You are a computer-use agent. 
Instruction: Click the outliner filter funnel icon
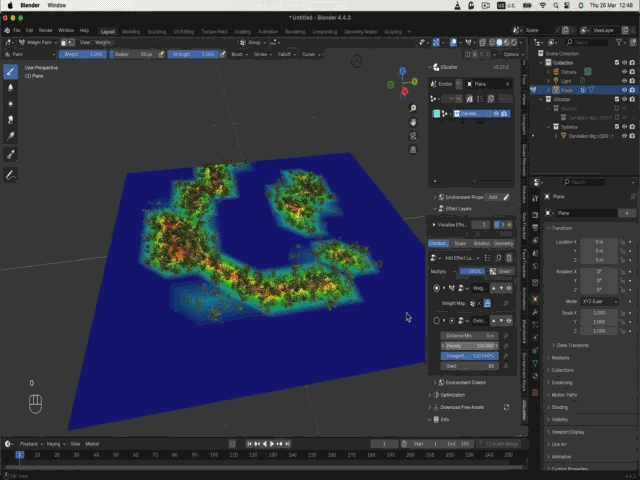619,42
